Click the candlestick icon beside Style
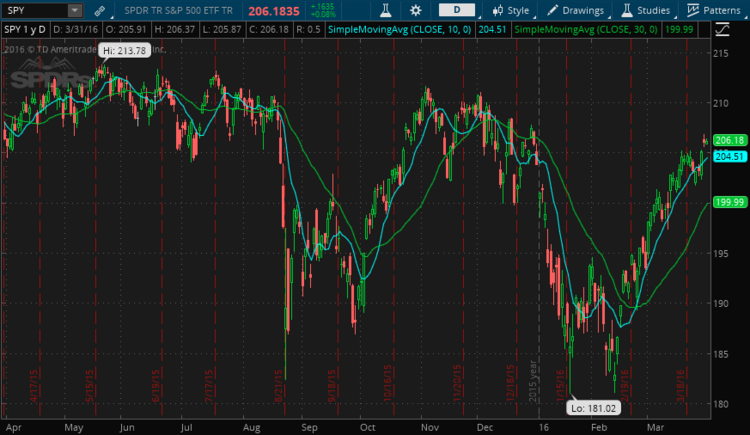 [497, 10]
